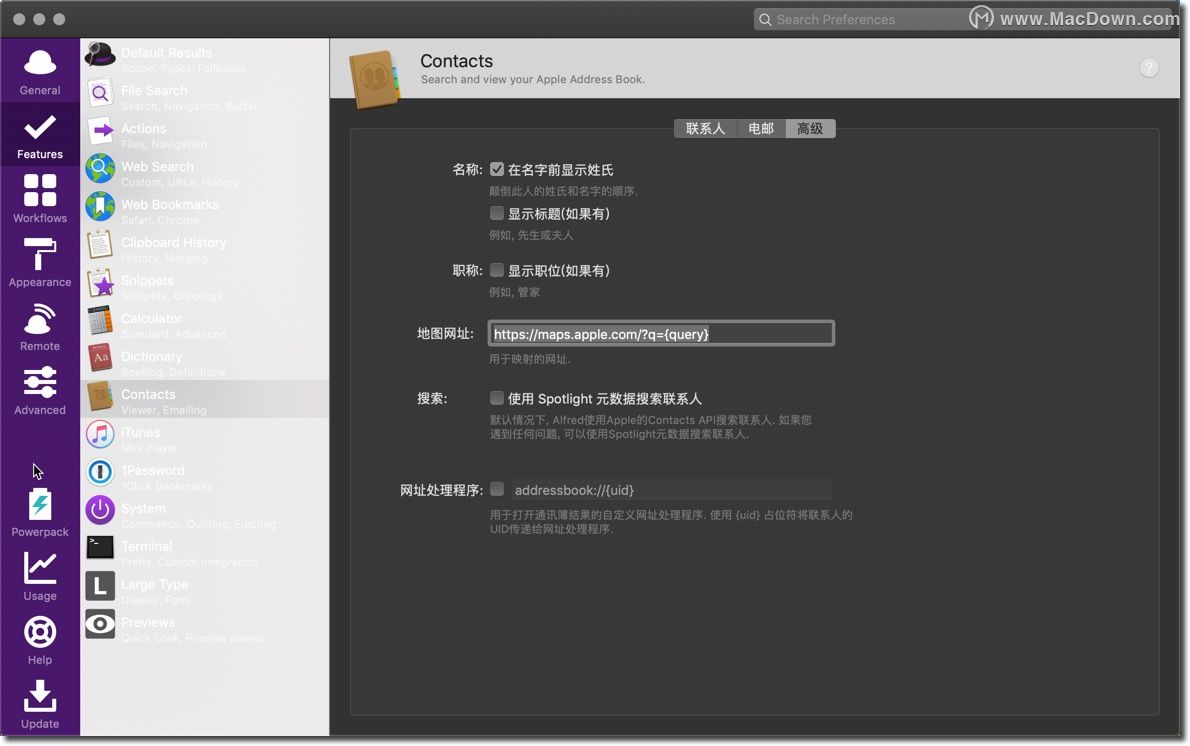Click the addressbook://{uid} handler field
The width and height of the screenshot is (1190, 746).
[x=671, y=489]
